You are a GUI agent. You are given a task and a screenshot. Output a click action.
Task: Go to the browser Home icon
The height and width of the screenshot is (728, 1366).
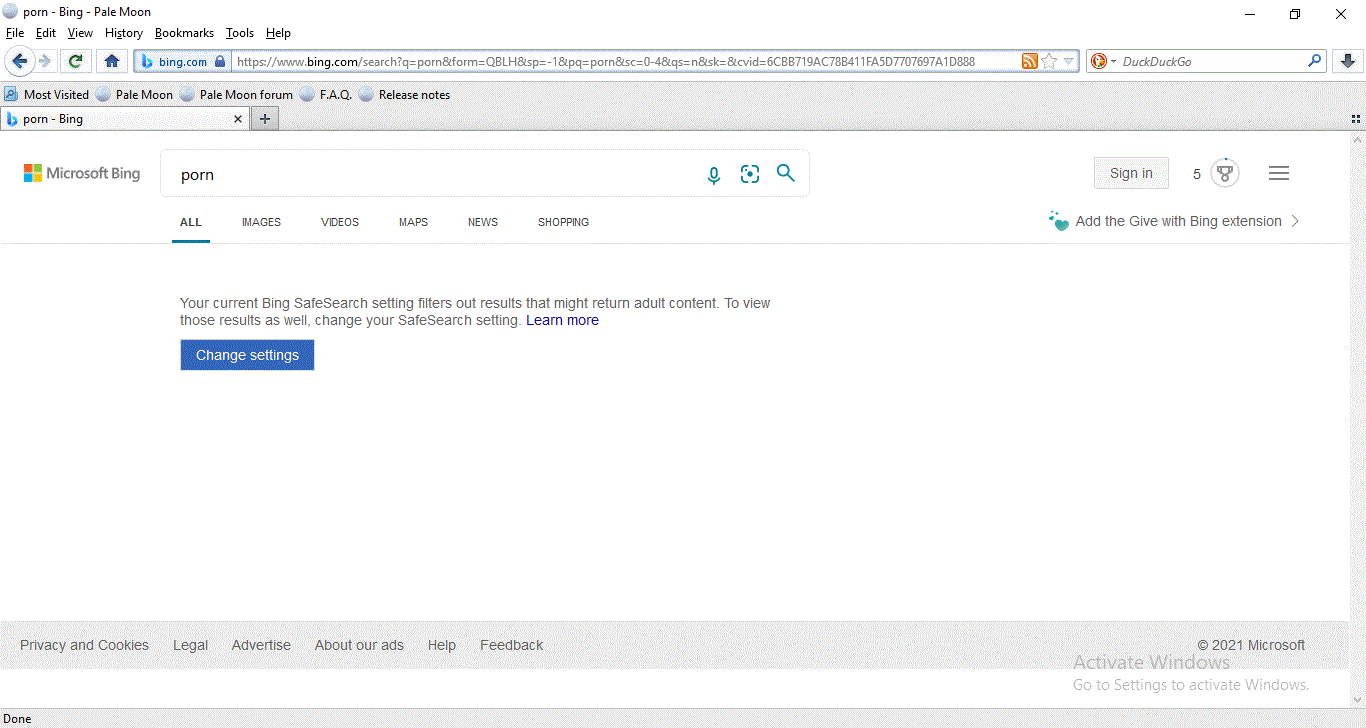pyautogui.click(x=112, y=61)
